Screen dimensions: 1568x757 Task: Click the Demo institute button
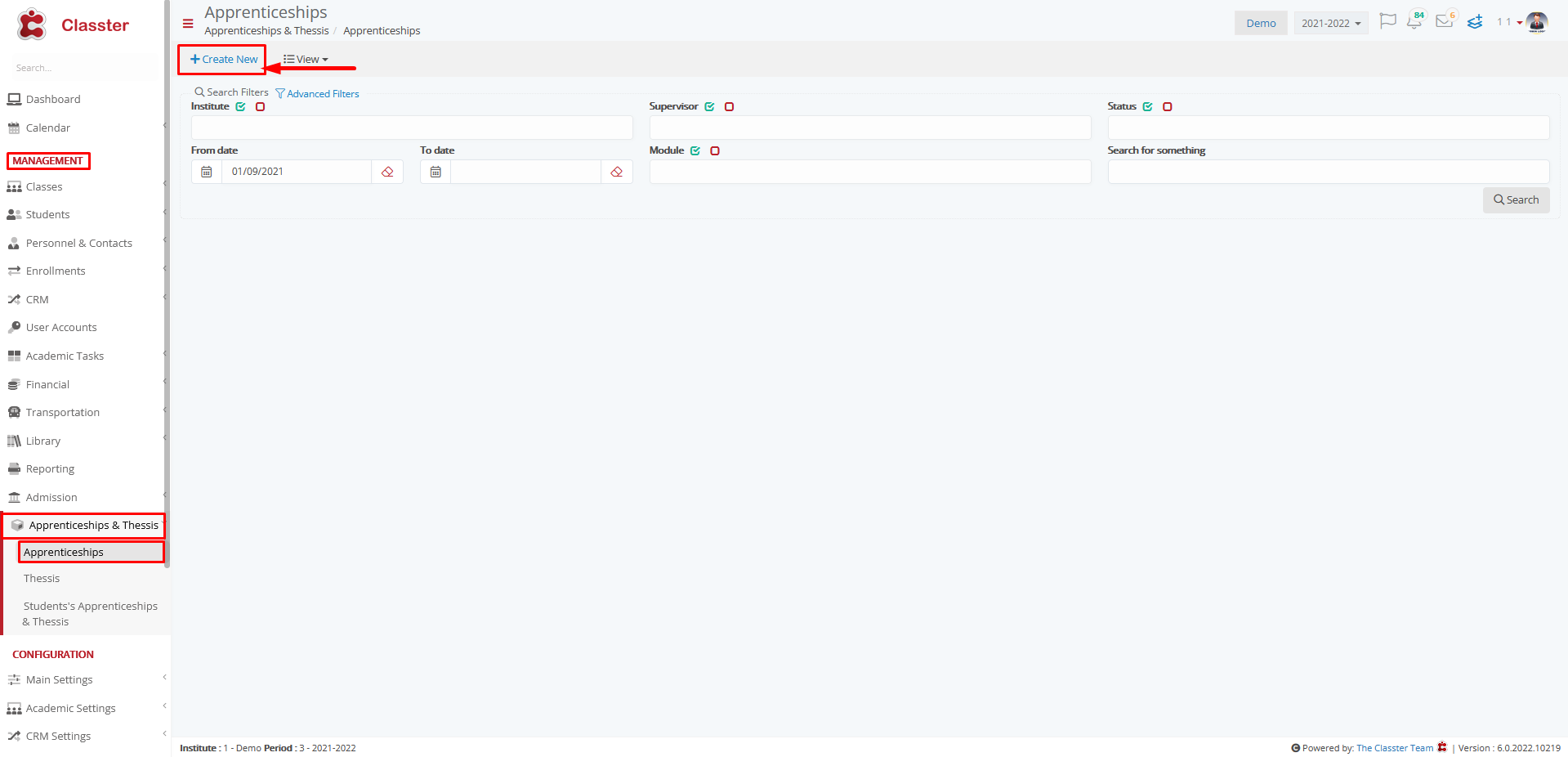[1261, 23]
